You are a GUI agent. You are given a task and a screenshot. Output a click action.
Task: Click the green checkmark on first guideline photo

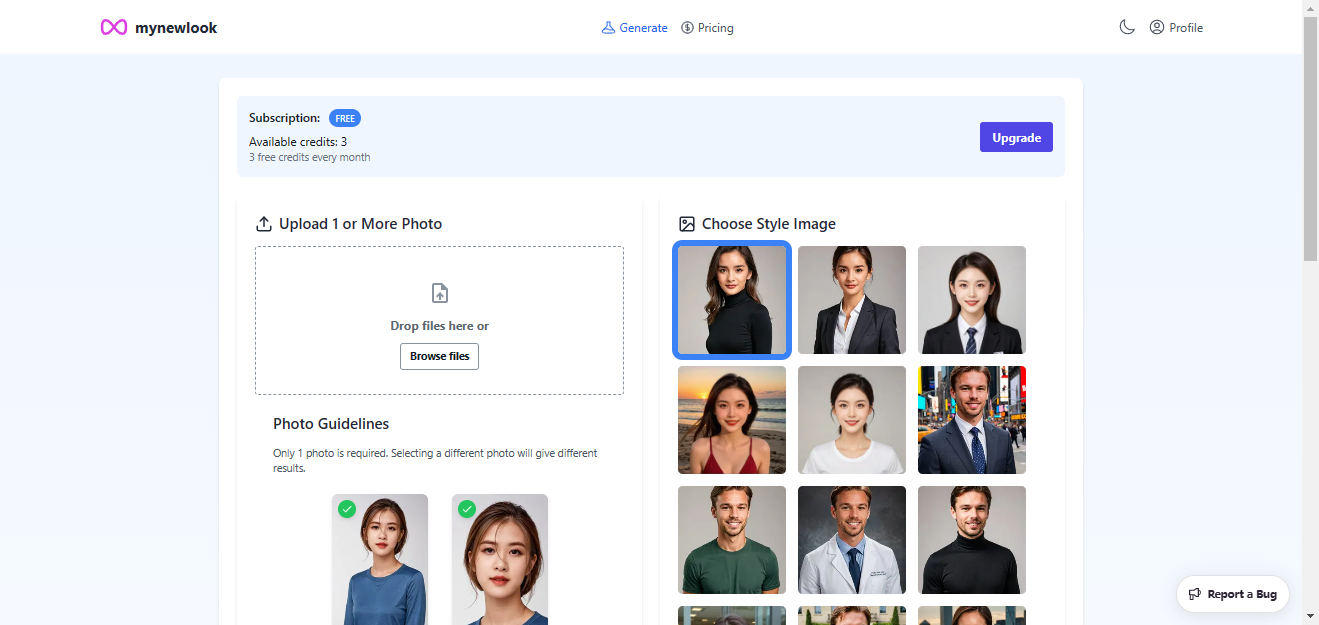[x=347, y=509]
